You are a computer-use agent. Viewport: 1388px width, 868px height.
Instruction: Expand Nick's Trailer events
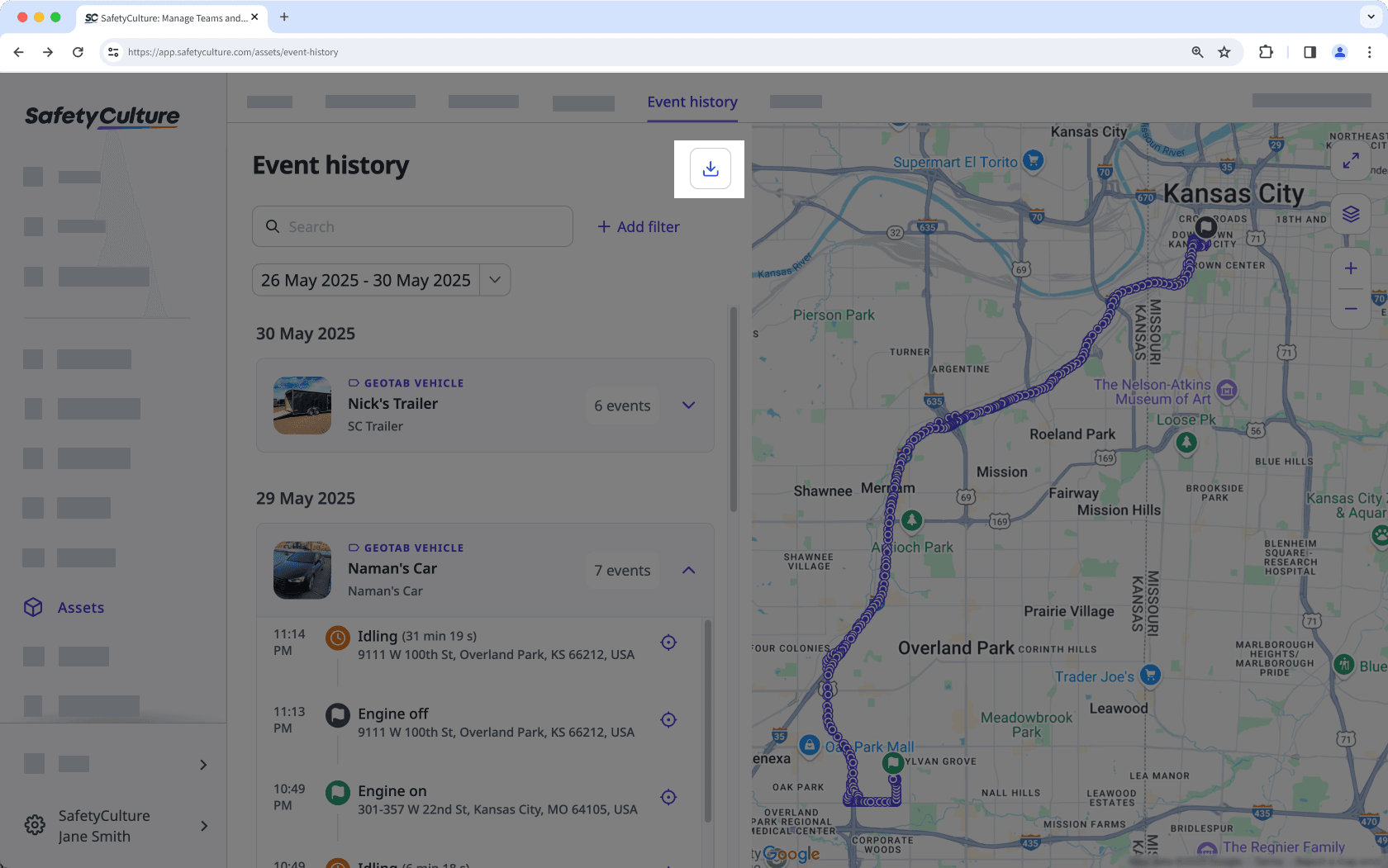pos(688,406)
